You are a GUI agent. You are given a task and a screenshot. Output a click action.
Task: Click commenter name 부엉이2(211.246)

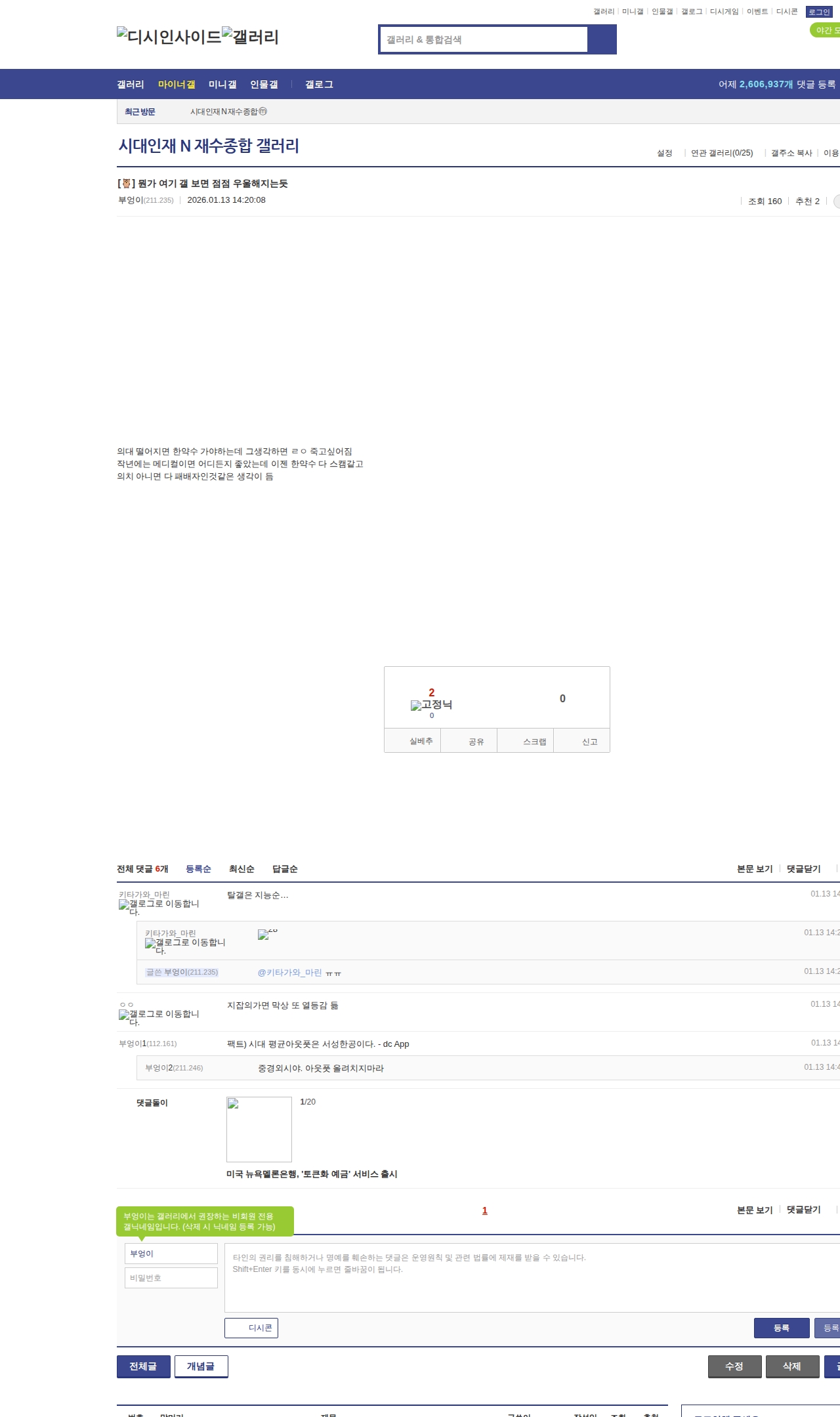click(174, 1068)
